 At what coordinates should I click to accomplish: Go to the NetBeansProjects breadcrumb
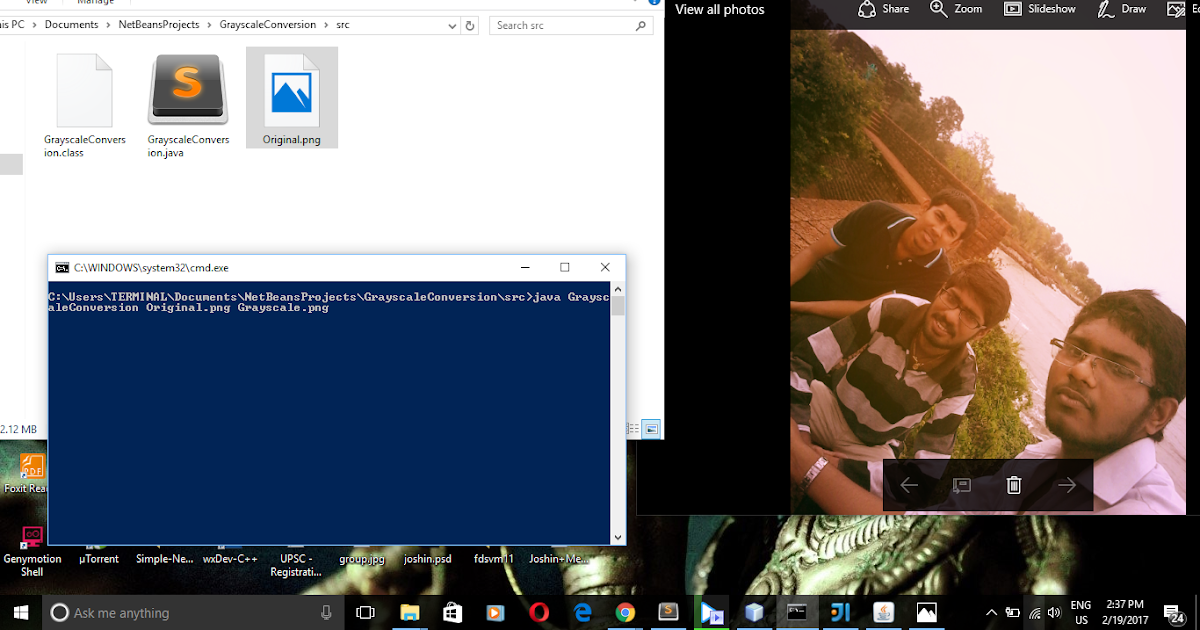pos(159,24)
